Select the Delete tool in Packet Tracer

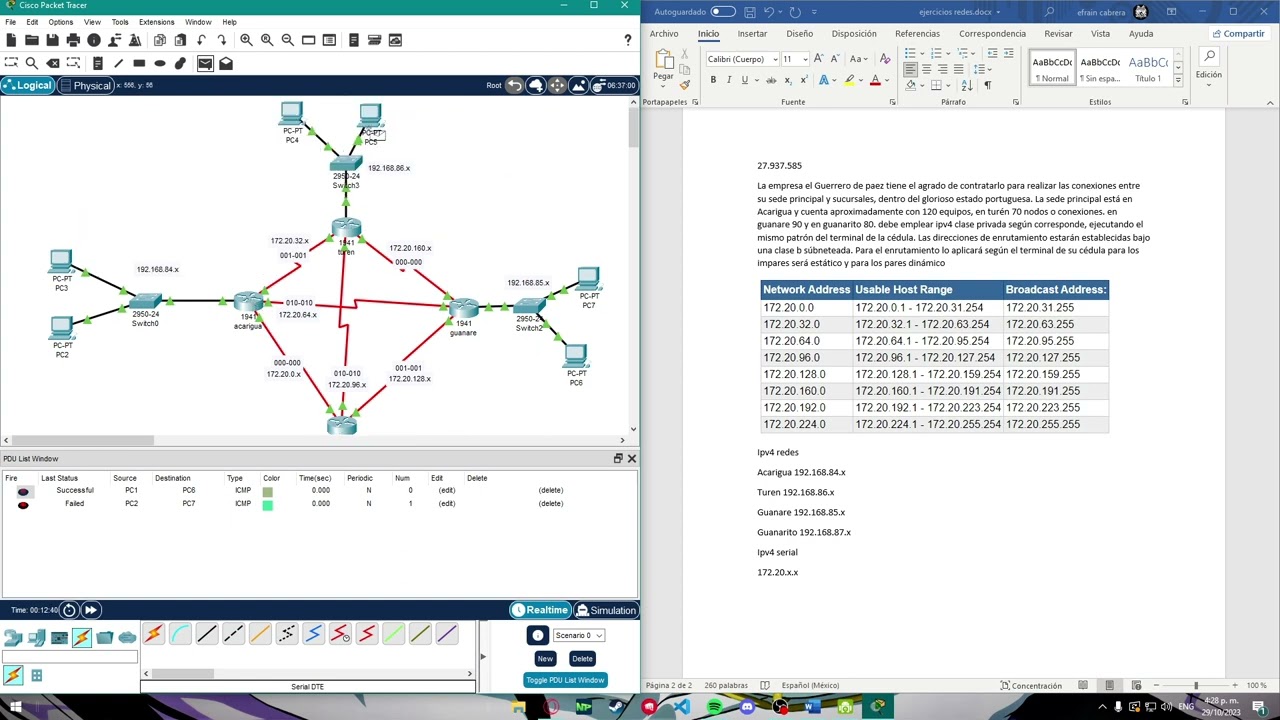click(52, 63)
